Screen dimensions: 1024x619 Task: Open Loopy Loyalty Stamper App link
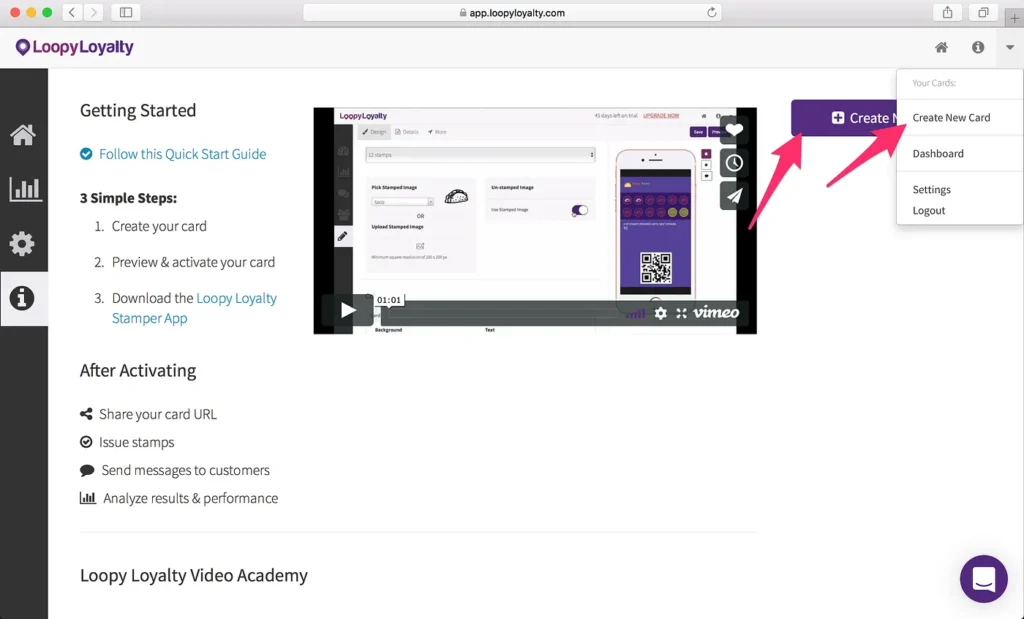(x=194, y=308)
